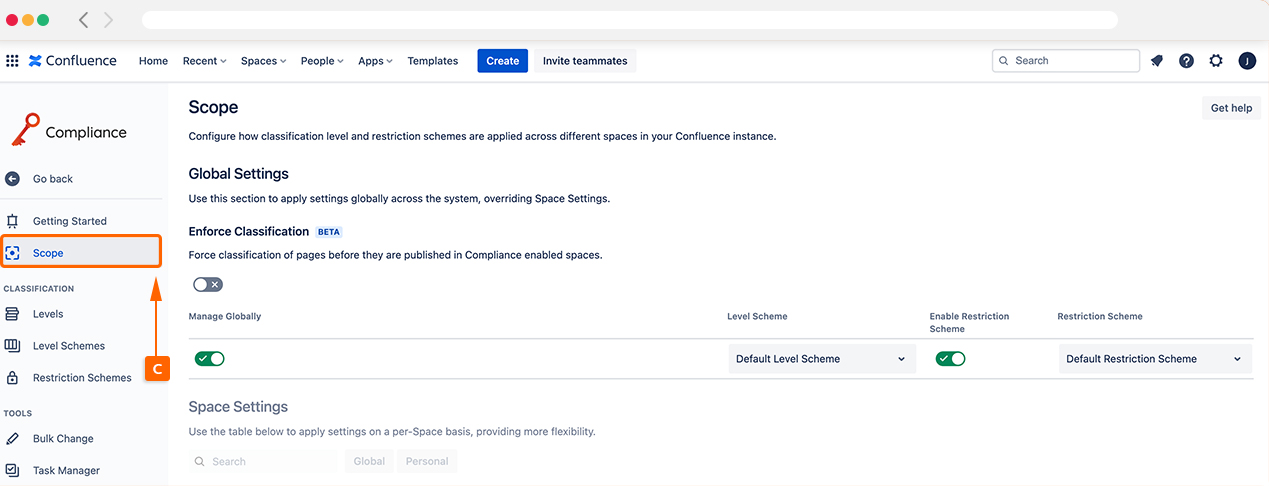Open the help question mark icon
This screenshot has width=1269, height=486.
[x=1186, y=61]
